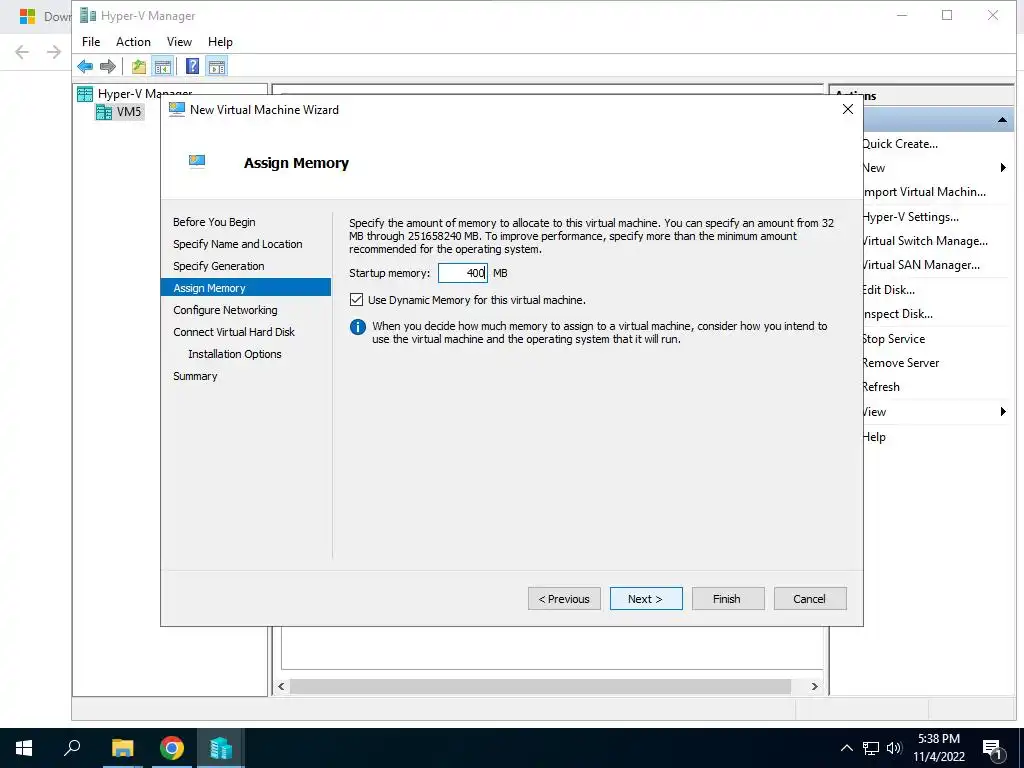
Task: Go to Connect Virtual Hard Disk step
Action: pos(234,332)
